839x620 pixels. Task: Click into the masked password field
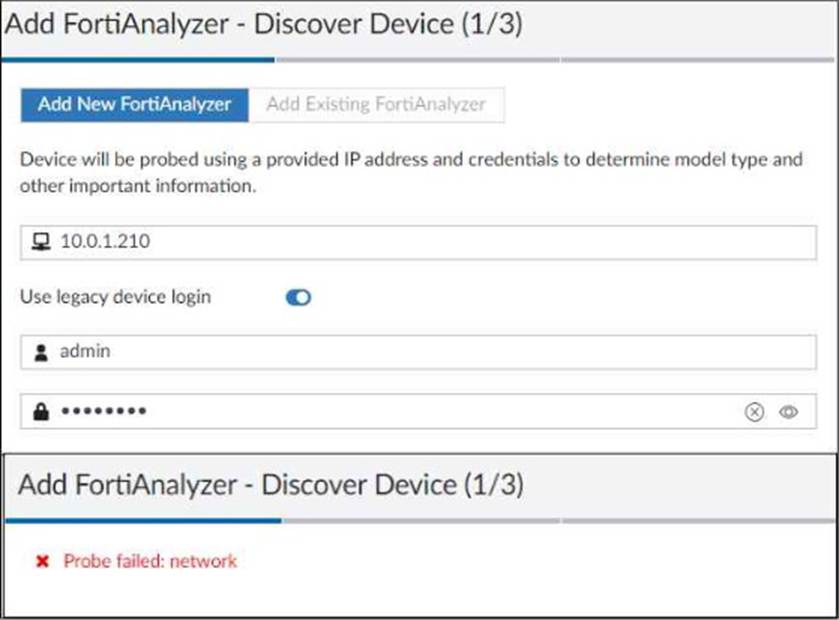[x=418, y=411]
